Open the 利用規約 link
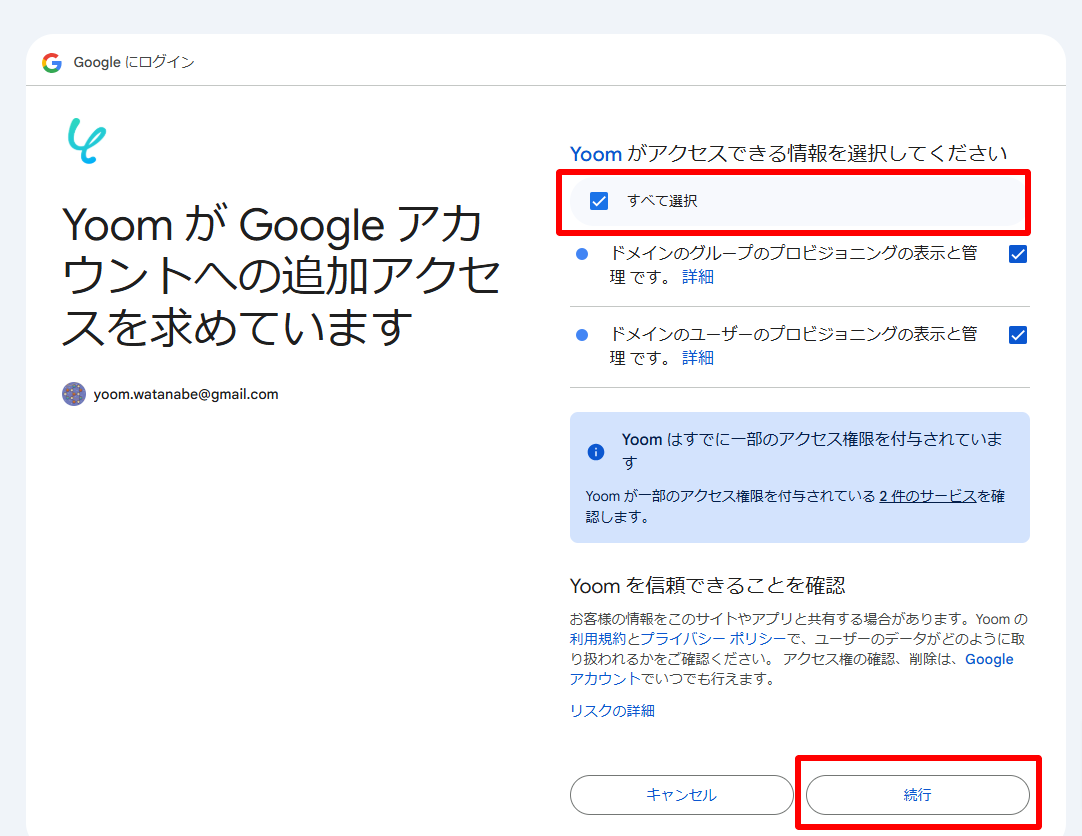This screenshot has width=1082, height=836. click(598, 639)
